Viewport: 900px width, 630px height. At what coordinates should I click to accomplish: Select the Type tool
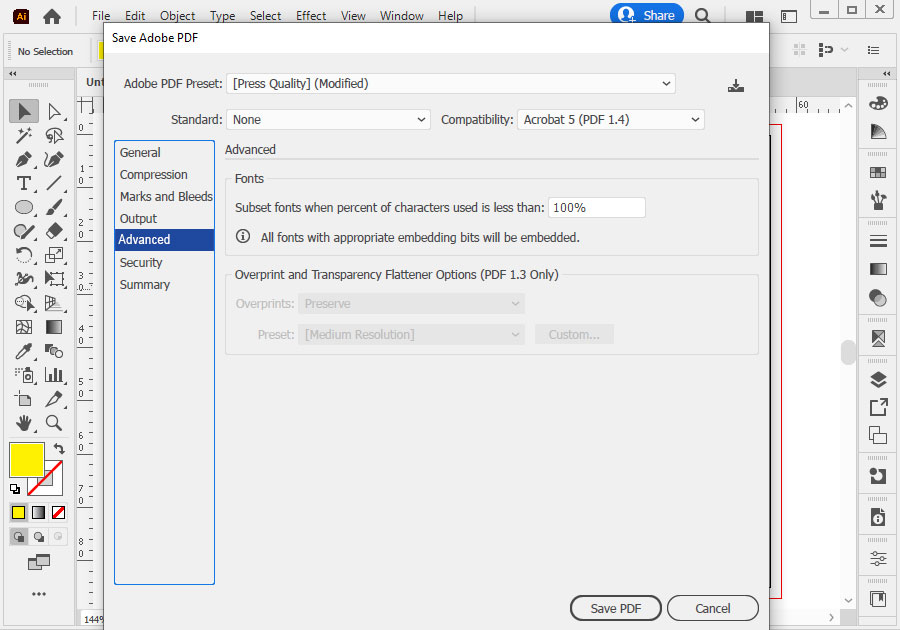pyautogui.click(x=24, y=183)
